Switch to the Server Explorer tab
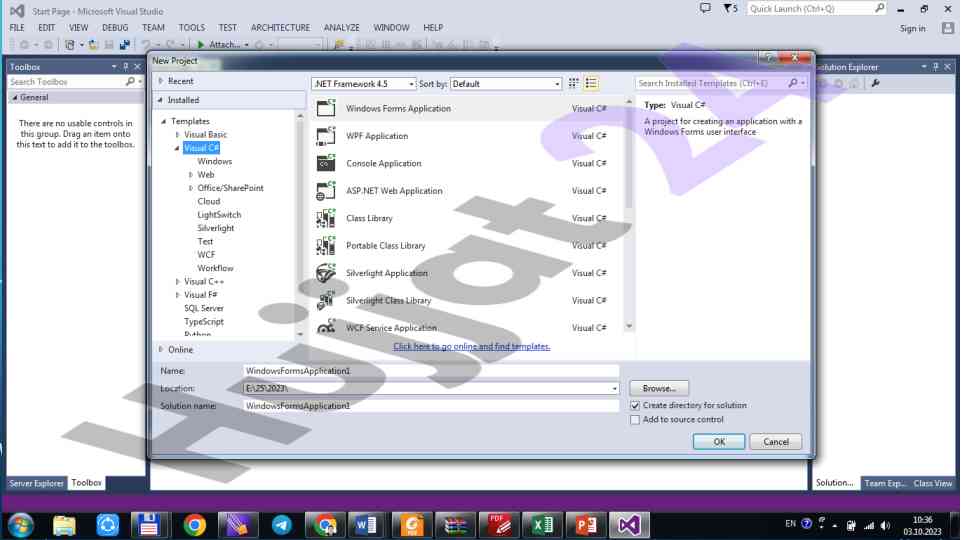Image resolution: width=961 pixels, height=540 pixels. point(36,483)
